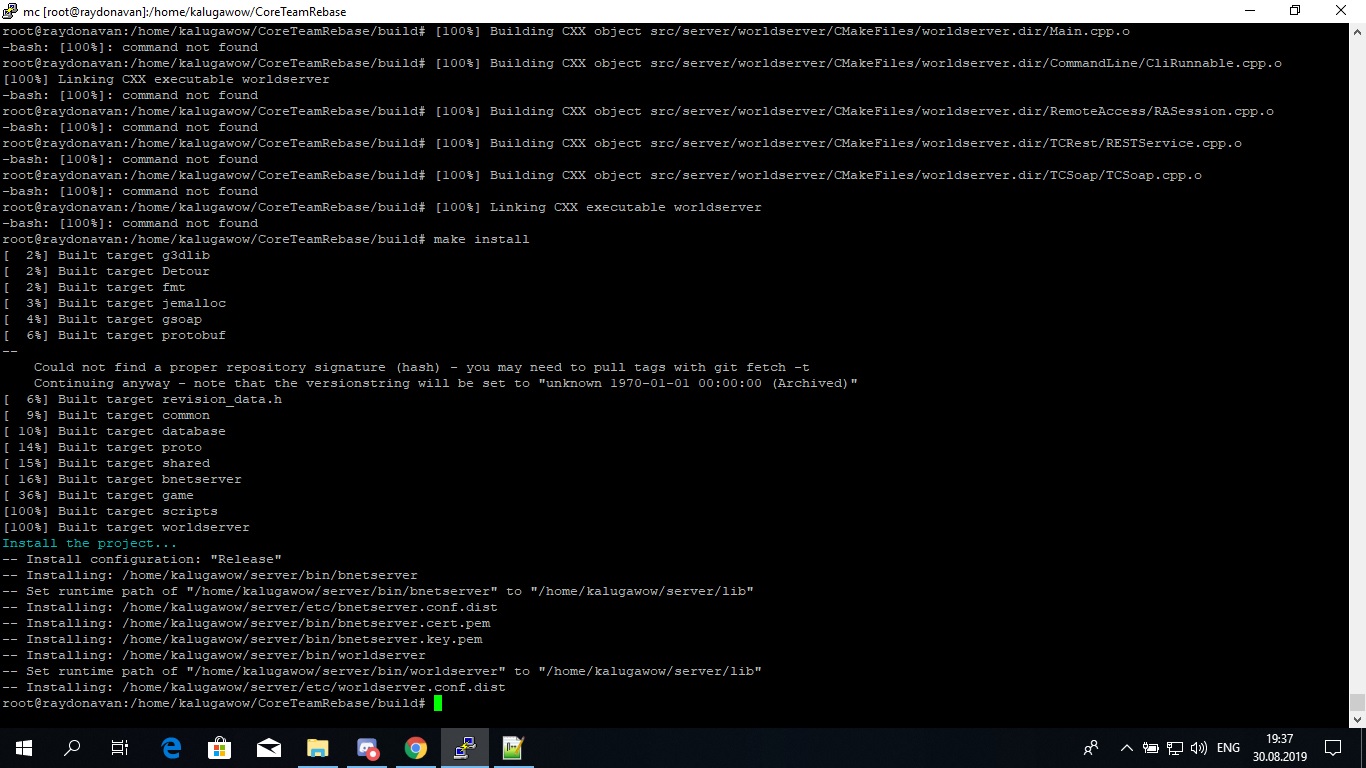The width and height of the screenshot is (1366, 768).
Task: Change input language from ENG
Action: coord(1228,747)
